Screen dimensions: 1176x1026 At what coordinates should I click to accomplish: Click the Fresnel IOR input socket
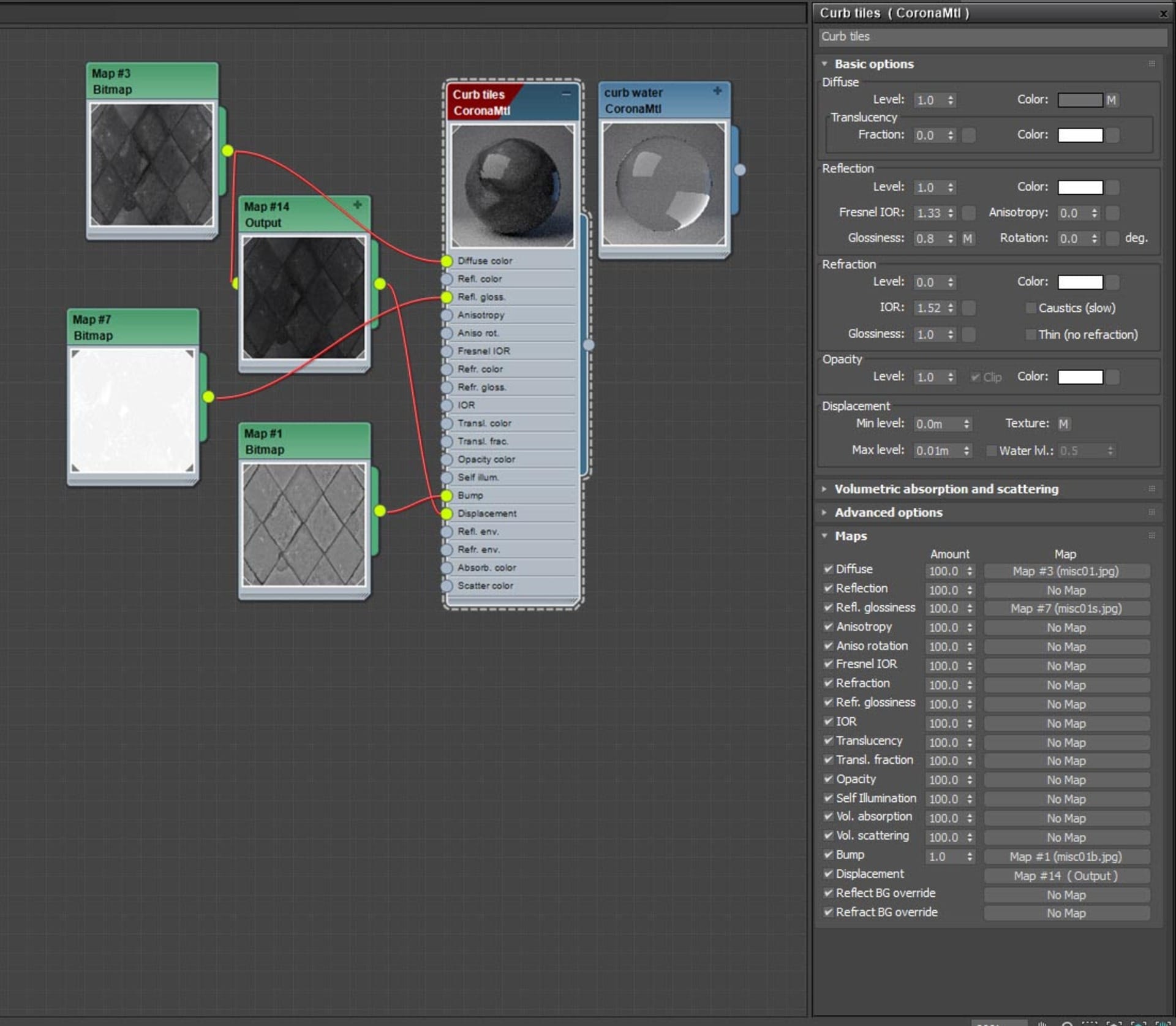click(x=447, y=352)
